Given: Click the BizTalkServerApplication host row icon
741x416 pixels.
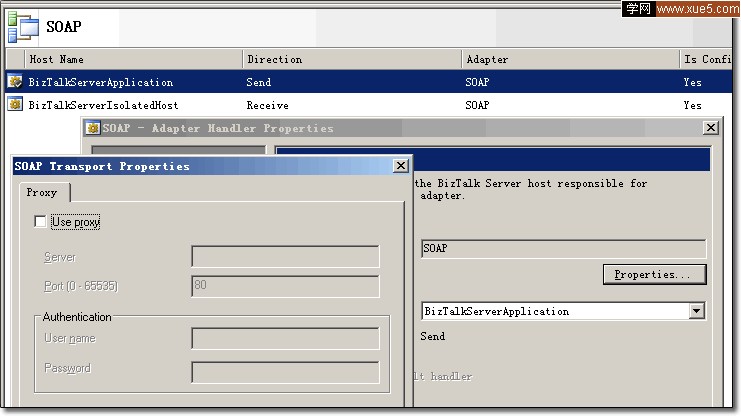Looking at the screenshot, I should [x=15, y=81].
